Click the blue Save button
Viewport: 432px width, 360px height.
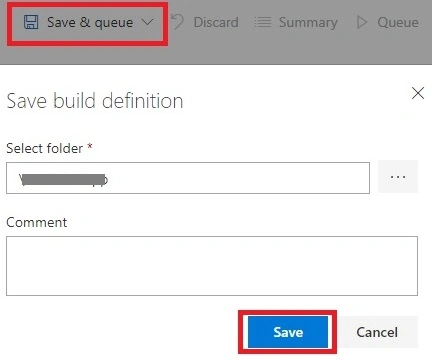288,332
